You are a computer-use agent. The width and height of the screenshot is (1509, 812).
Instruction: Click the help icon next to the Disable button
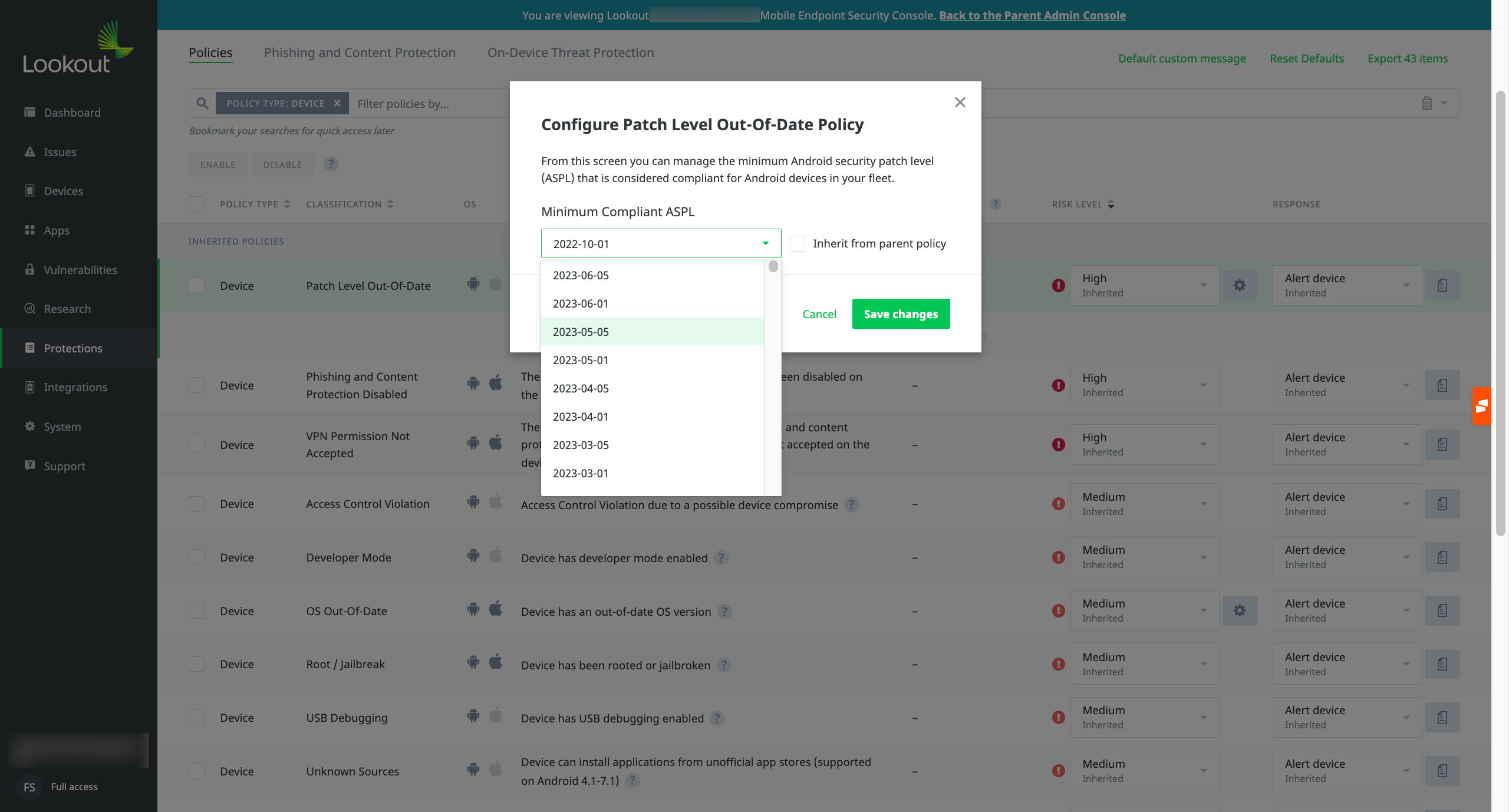[331, 164]
